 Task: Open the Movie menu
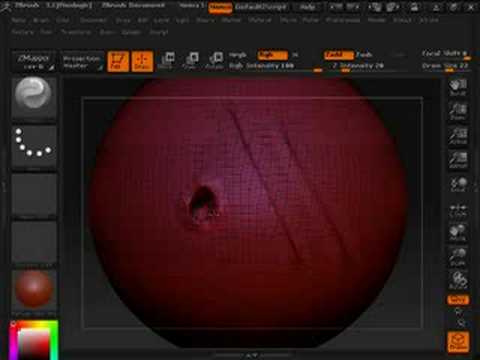point(288,20)
